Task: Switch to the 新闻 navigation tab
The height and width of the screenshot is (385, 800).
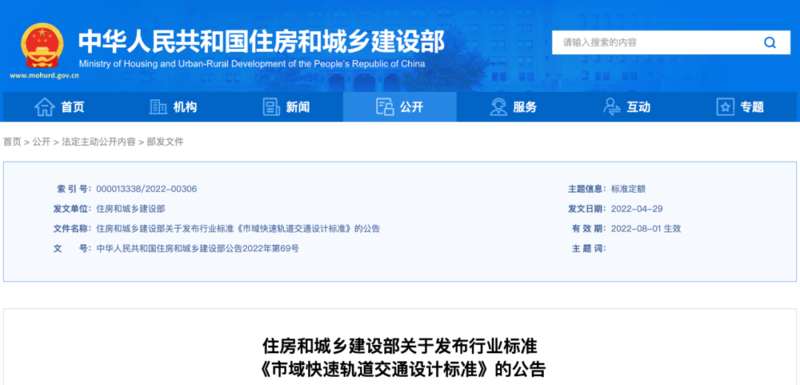Action: click(x=286, y=107)
